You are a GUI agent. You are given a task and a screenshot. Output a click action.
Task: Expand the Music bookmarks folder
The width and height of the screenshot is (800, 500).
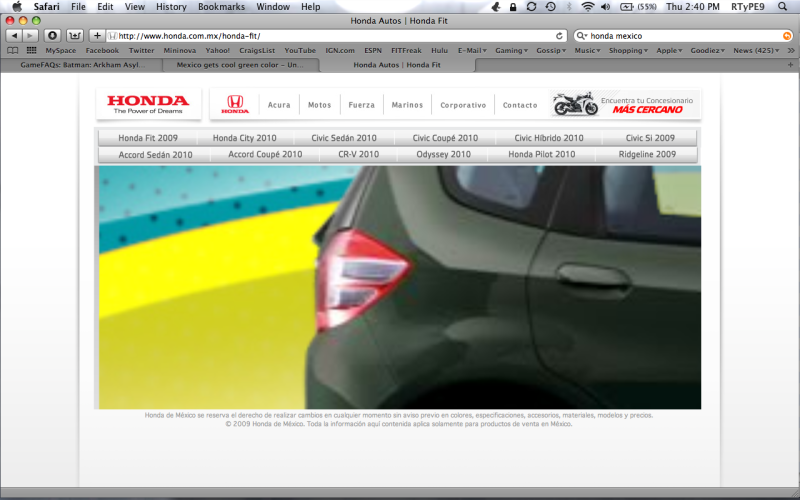[587, 51]
